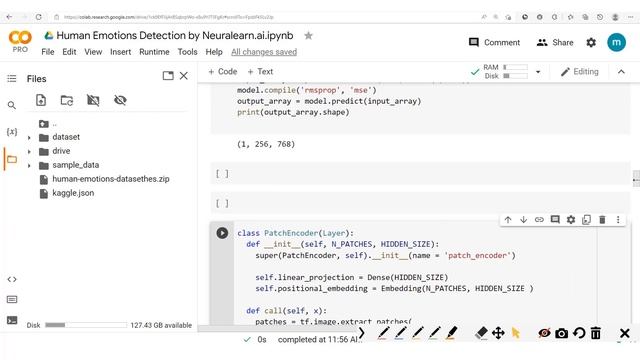The image size is (640, 360).
Task: Click All changes saved link
Action: (x=264, y=52)
